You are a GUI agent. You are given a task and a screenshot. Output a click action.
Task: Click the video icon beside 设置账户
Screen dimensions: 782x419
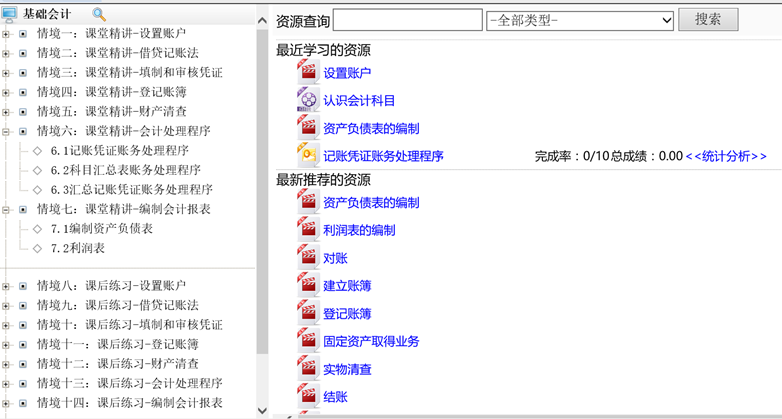(x=307, y=71)
